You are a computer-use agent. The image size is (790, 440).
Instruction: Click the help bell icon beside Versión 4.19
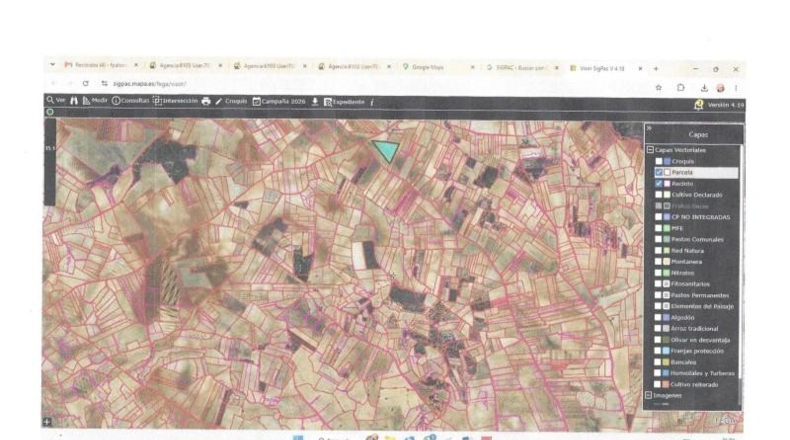pyautogui.click(x=699, y=105)
